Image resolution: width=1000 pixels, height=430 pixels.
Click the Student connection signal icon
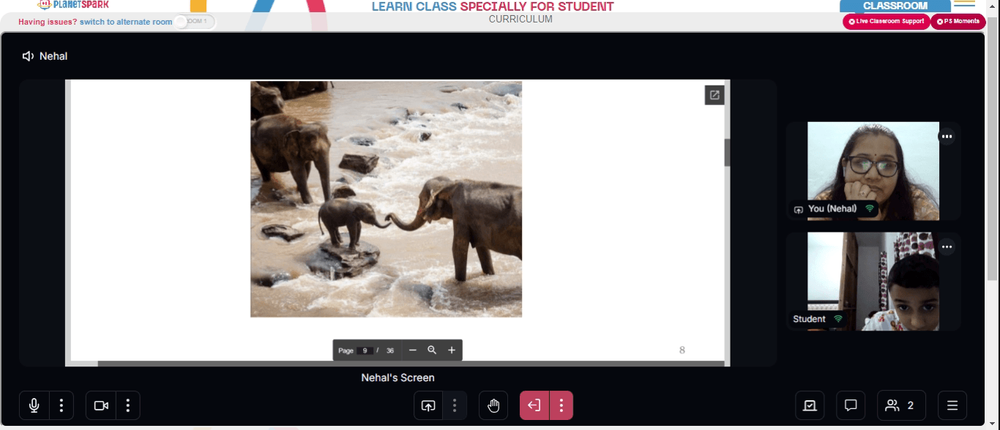838,319
